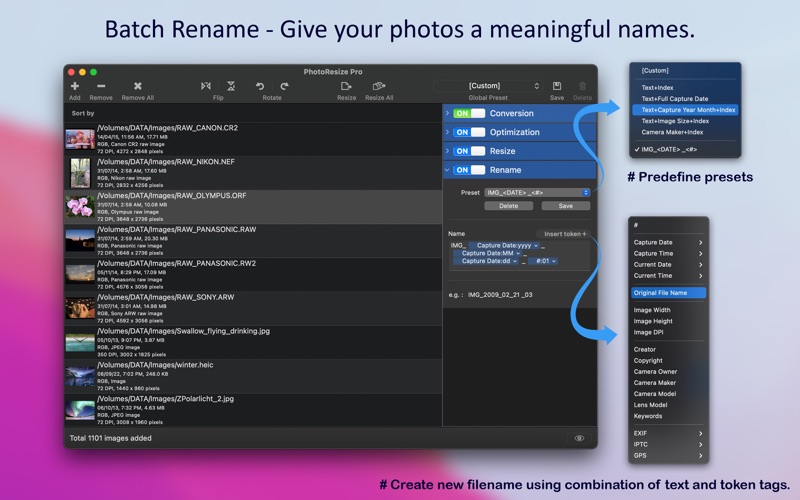Open EXIF submenu in token menu
This screenshot has height=500, width=800.
(x=668, y=433)
